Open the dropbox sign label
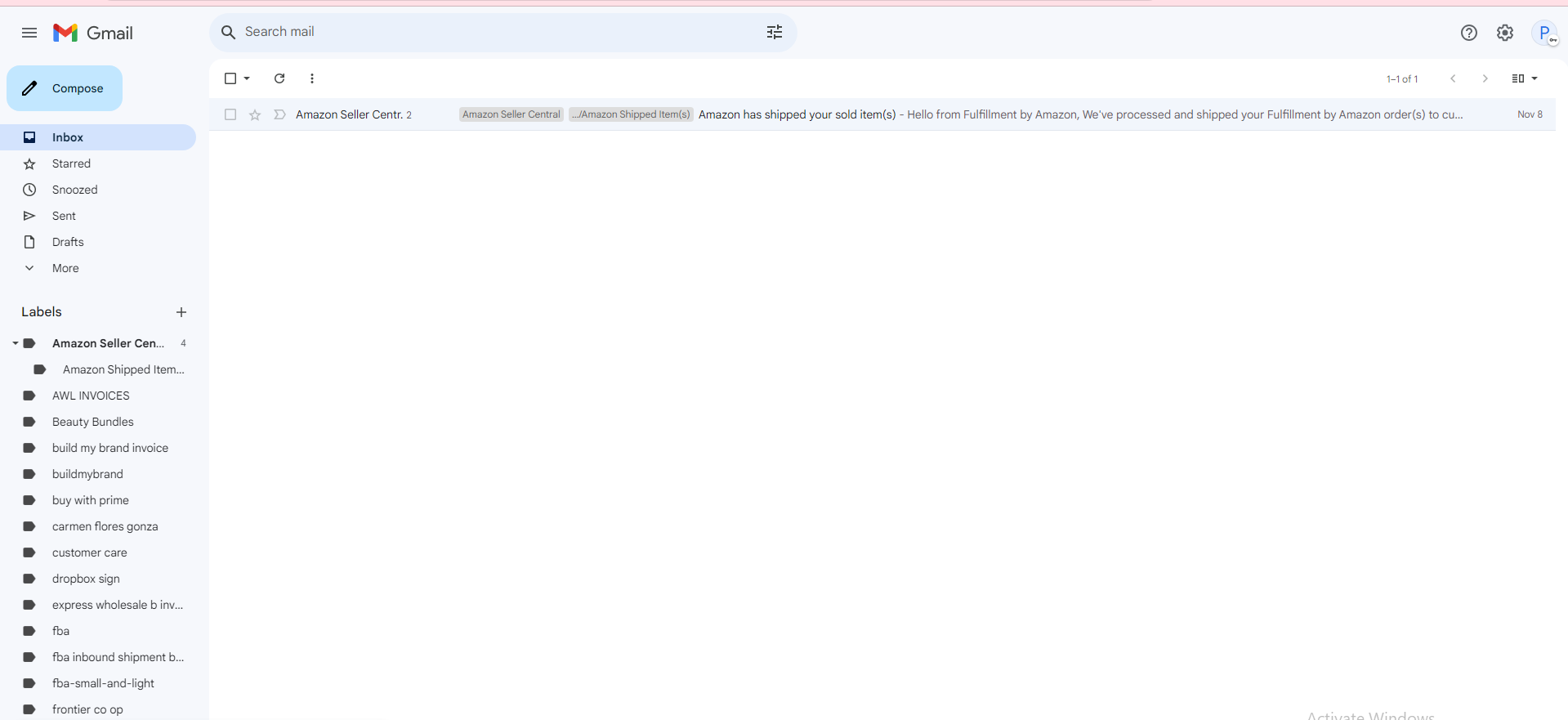Screen dimensions: 1568x720 point(86,579)
